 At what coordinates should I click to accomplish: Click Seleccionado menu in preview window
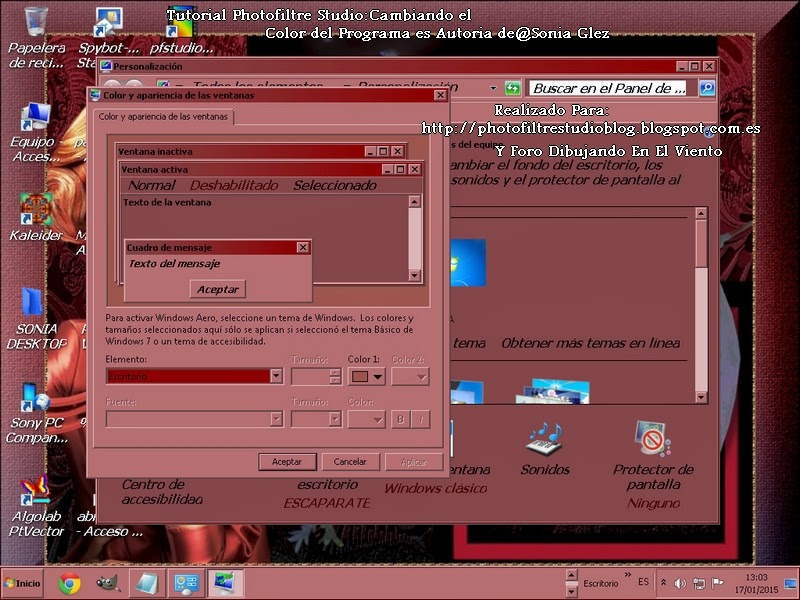pyautogui.click(x=335, y=185)
